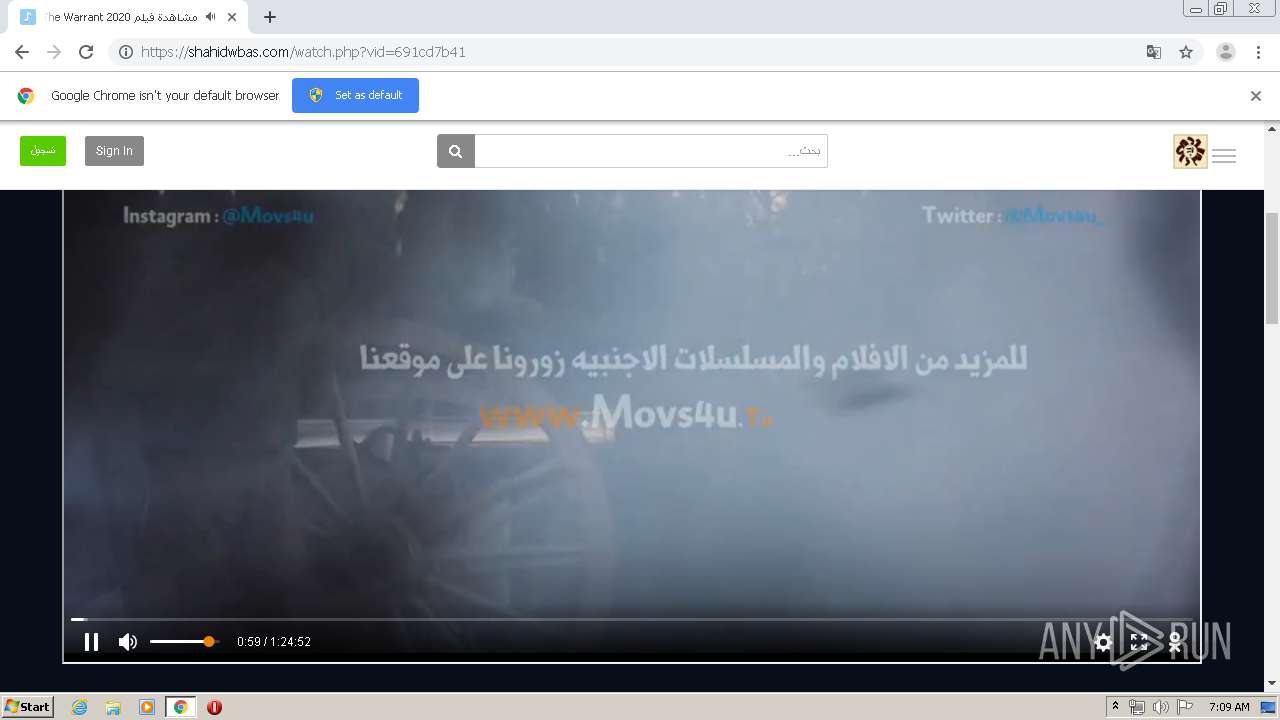Open a new browser tab
The width and height of the screenshot is (1280, 720).
[270, 17]
